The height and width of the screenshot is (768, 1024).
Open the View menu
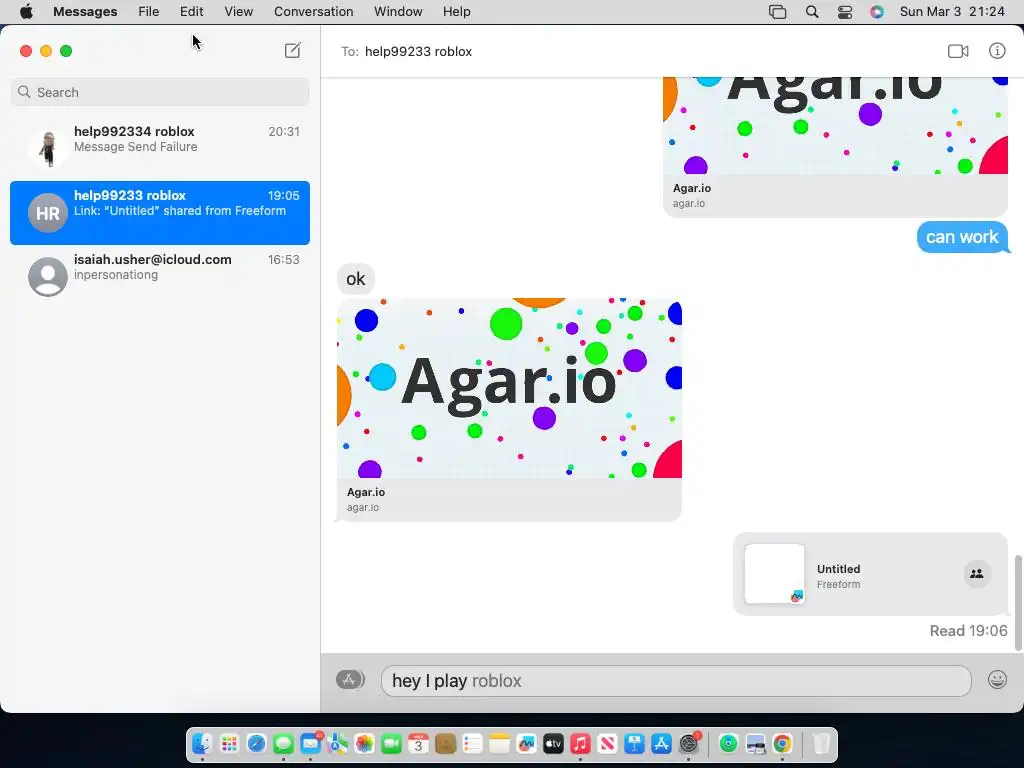[238, 12]
